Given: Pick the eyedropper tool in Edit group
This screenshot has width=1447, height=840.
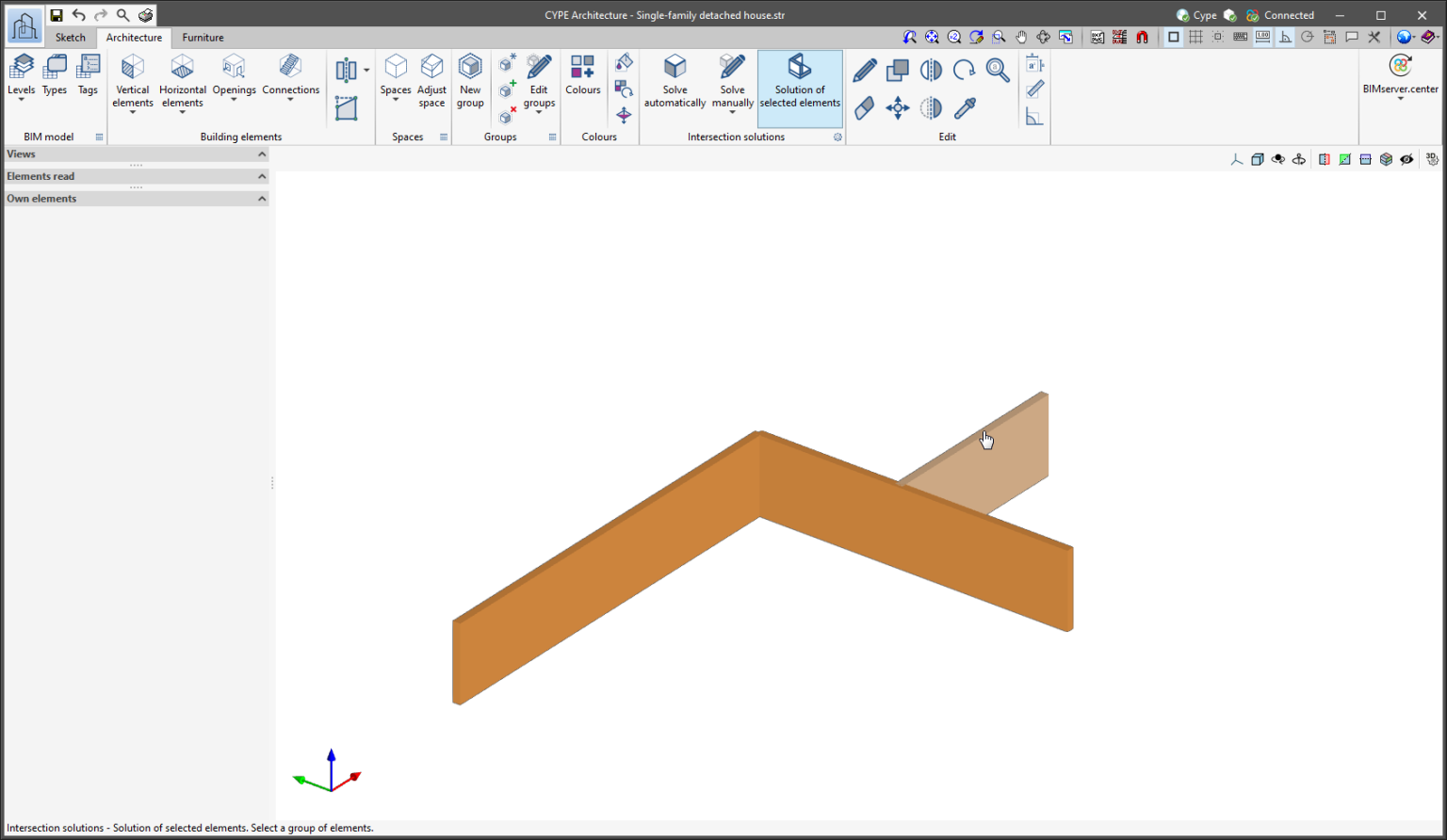Looking at the screenshot, I should point(964,108).
